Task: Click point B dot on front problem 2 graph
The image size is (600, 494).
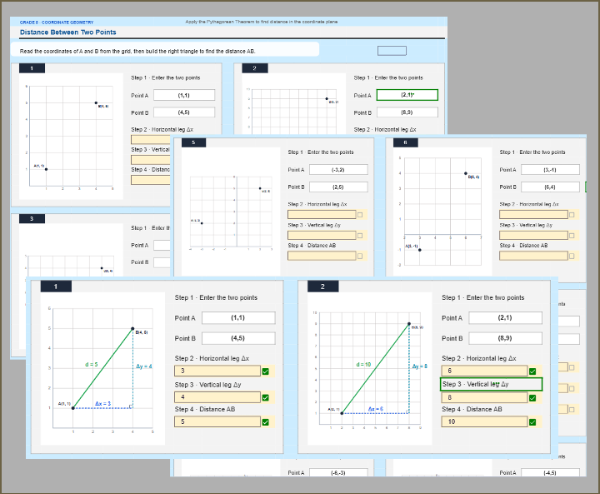Action: (x=409, y=324)
